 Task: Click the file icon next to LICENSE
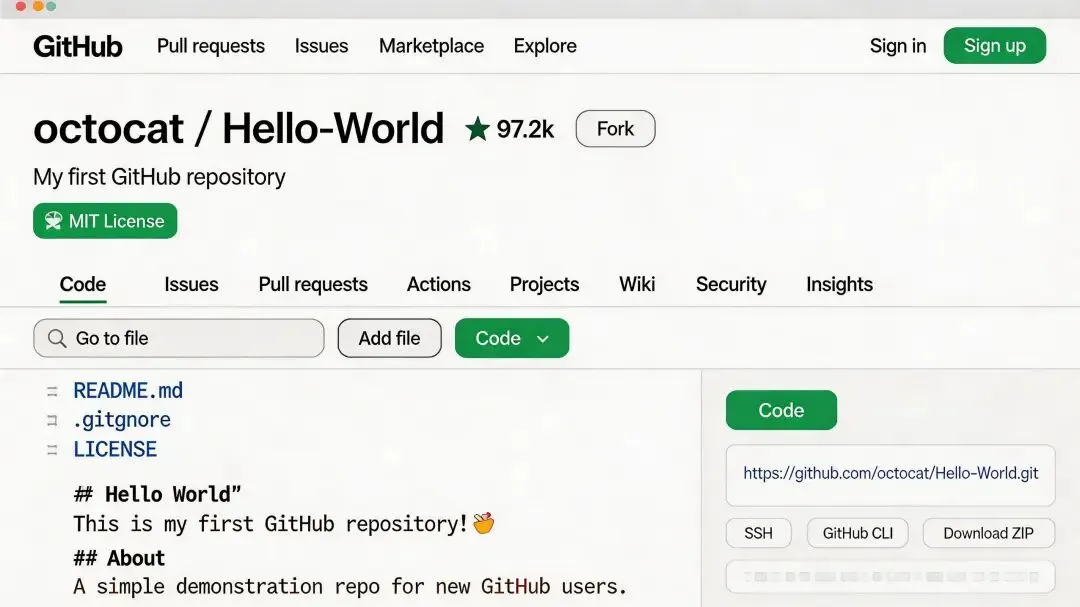coord(52,450)
